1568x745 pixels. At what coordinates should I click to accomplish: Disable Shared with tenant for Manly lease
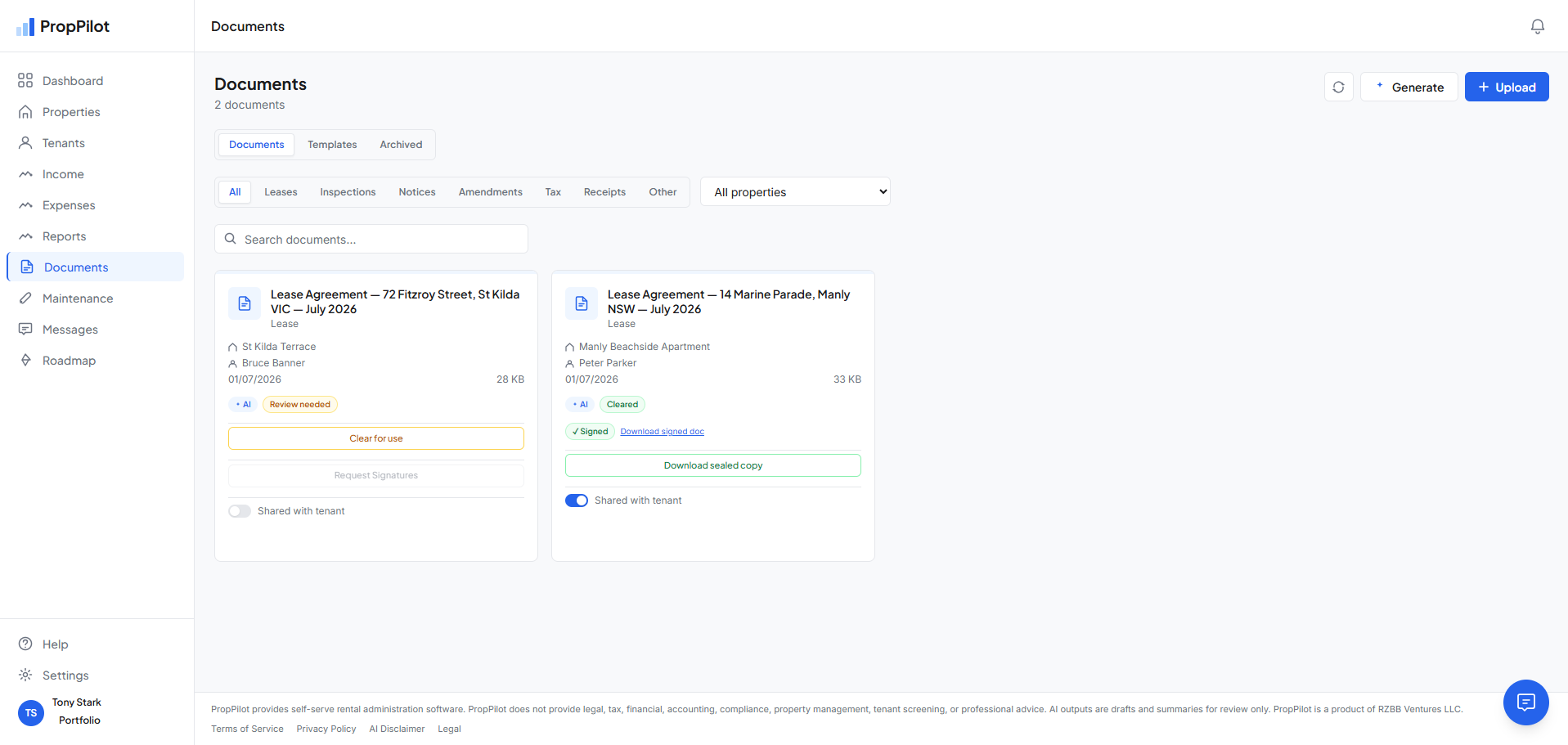[577, 500]
